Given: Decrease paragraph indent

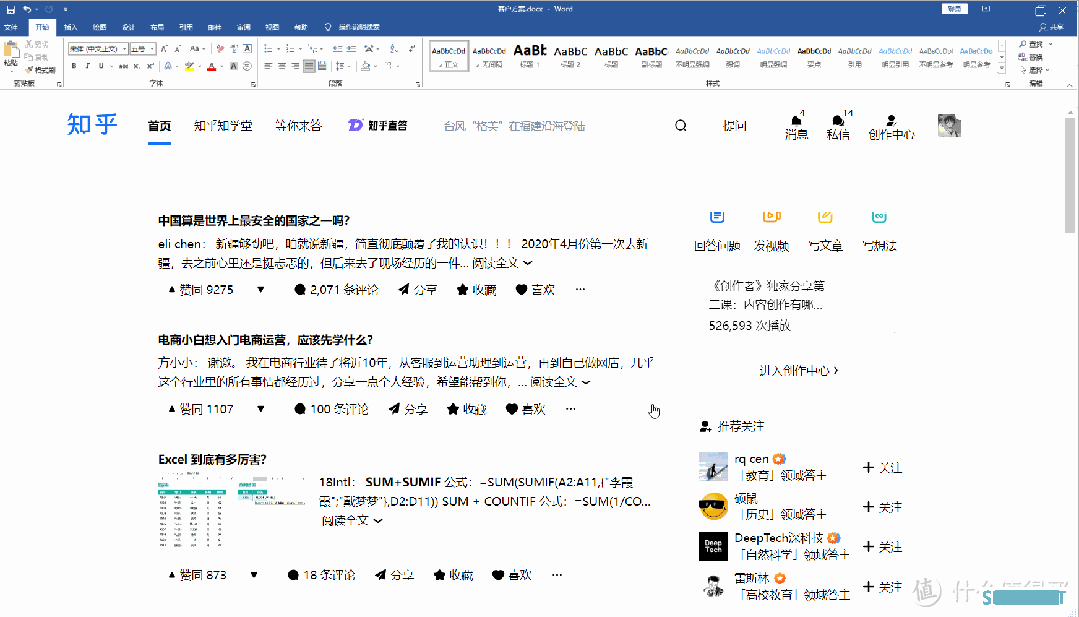Looking at the screenshot, I should 337,49.
